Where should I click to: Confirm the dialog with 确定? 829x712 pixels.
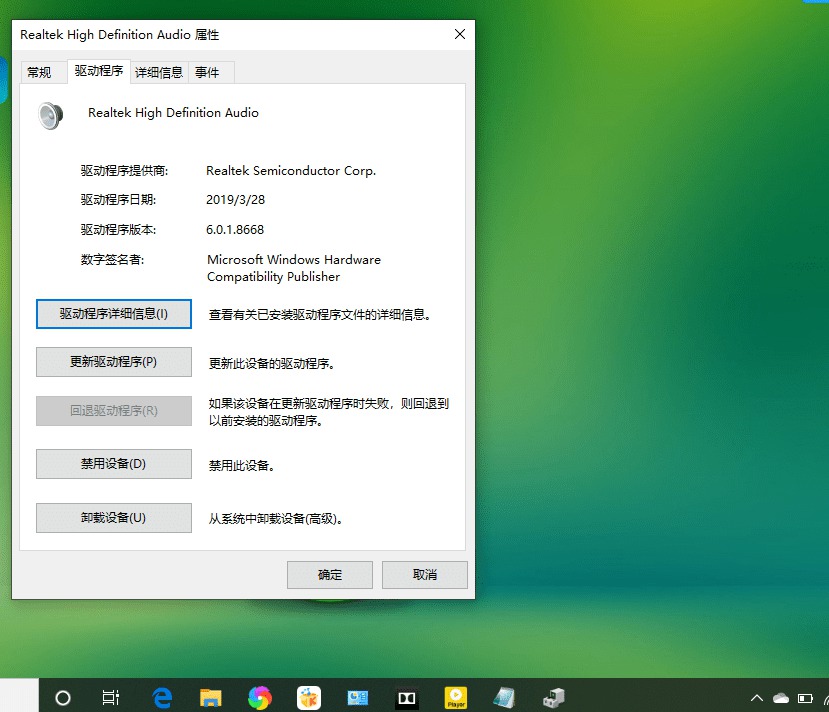coord(330,575)
